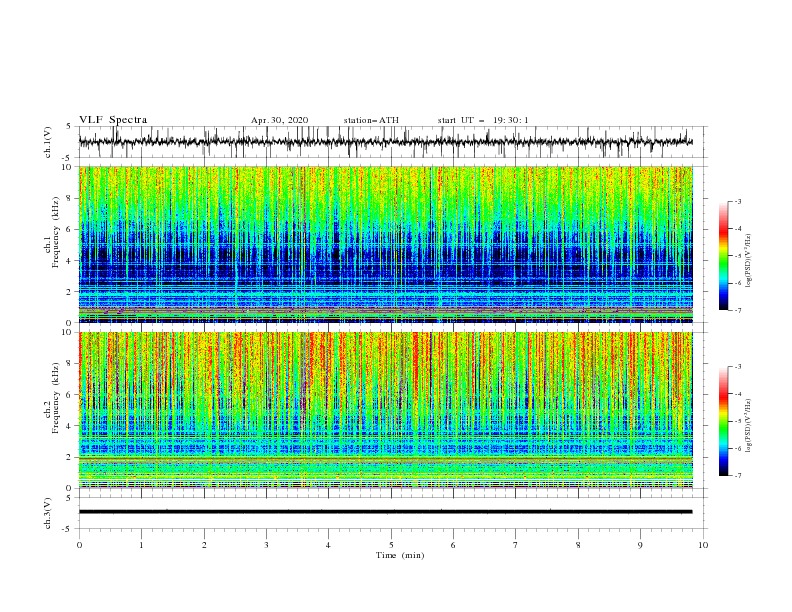This screenshot has width=792, height=612.
Task: Click the "-5" tick on ch.3(V) axis
Action: [67, 529]
